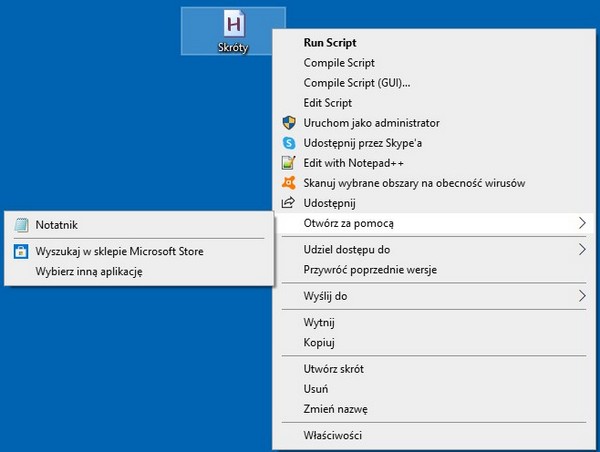
Task: Choose Utwórz skrót menu item
Action: click(333, 369)
